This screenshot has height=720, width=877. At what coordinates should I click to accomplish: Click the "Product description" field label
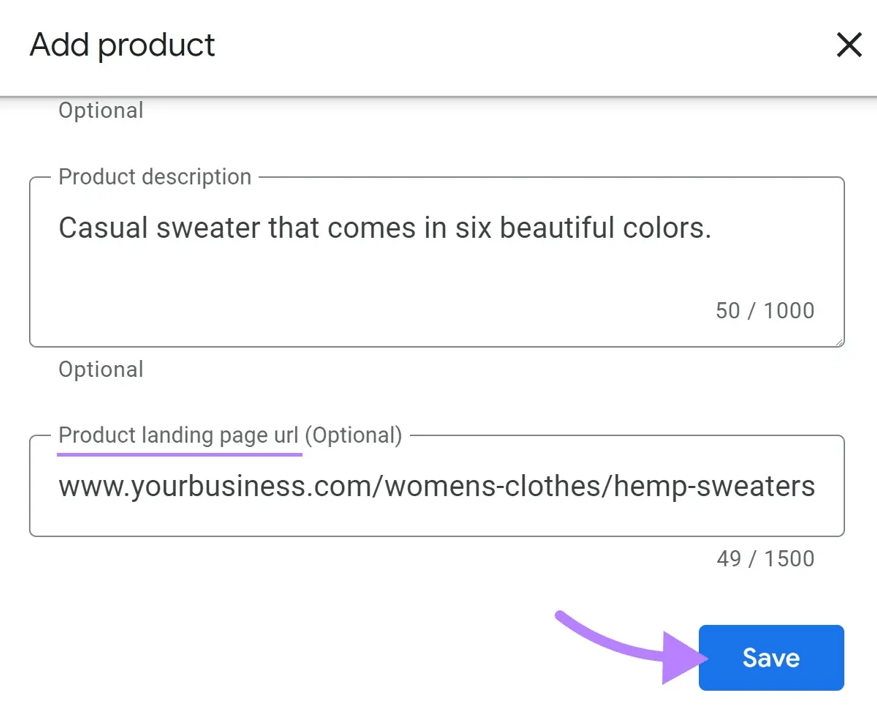point(155,177)
